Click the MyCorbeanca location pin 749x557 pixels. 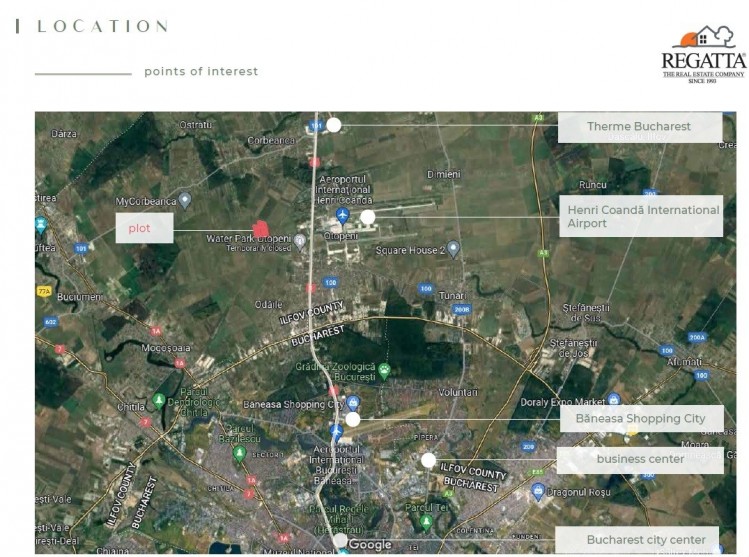click(x=185, y=200)
